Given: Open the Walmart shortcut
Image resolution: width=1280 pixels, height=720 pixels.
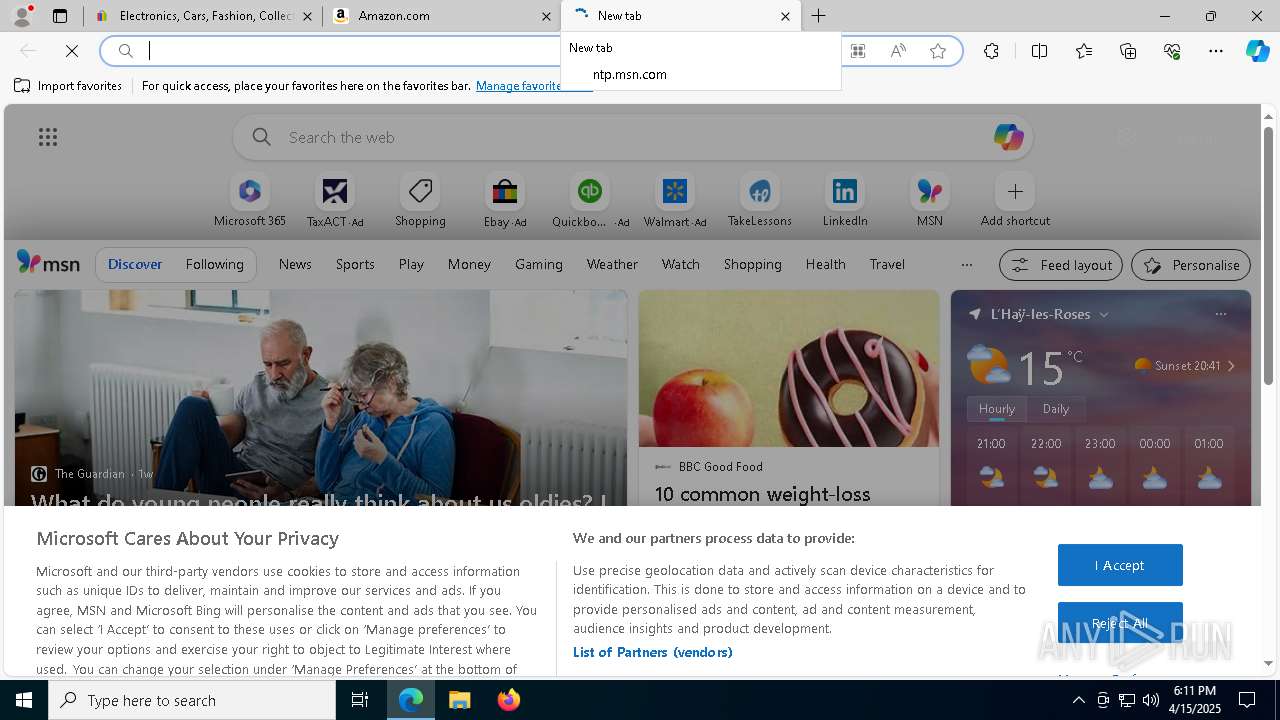Looking at the screenshot, I should [x=675, y=200].
